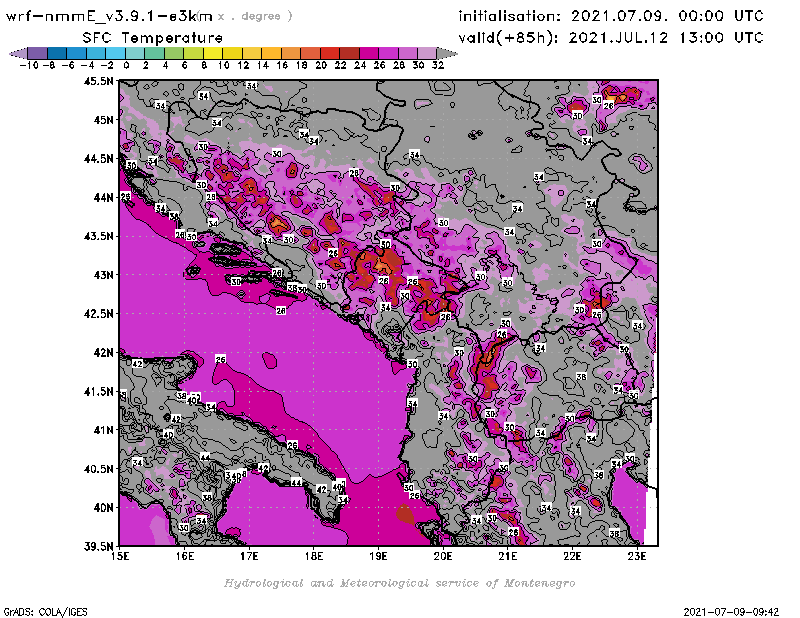Click the 2021-07-09-09:42 timestamp
Image resolution: width=800 pixels, height=618 pixels.
[731, 612]
